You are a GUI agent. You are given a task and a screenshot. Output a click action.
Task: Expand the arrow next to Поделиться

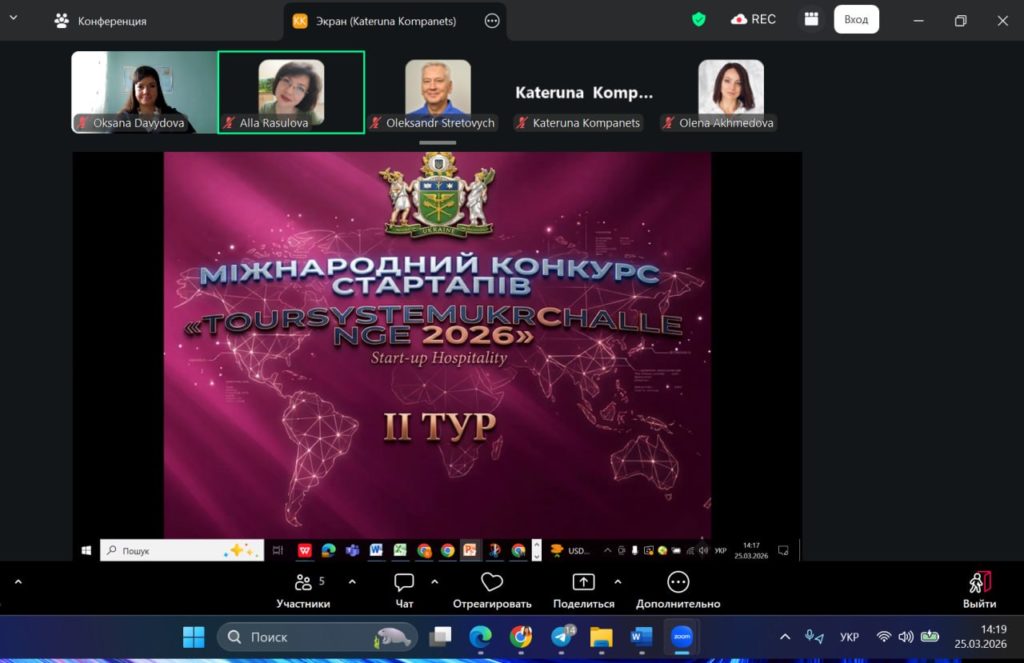[617, 581]
